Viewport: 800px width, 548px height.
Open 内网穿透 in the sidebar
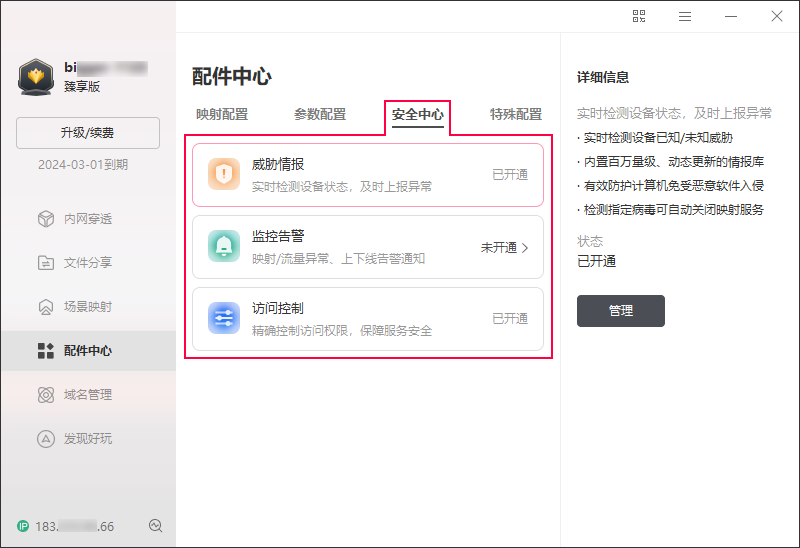click(88, 218)
